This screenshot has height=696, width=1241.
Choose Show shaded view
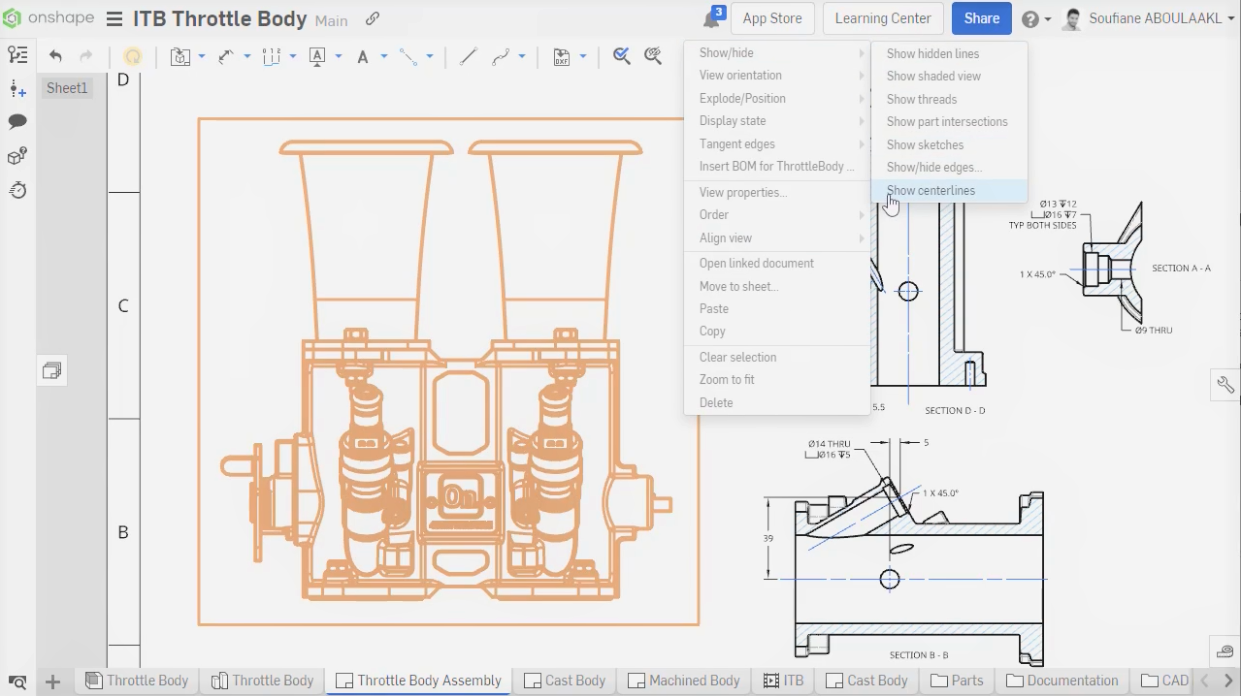pos(949,76)
